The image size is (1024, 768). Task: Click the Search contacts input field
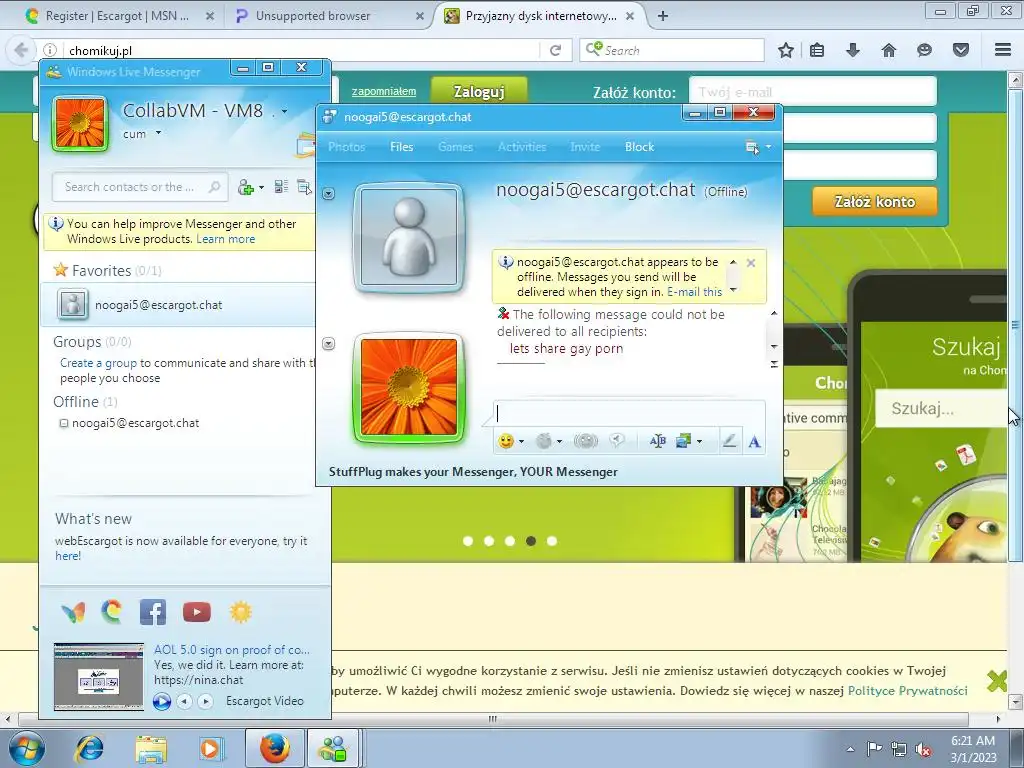[x=140, y=187]
